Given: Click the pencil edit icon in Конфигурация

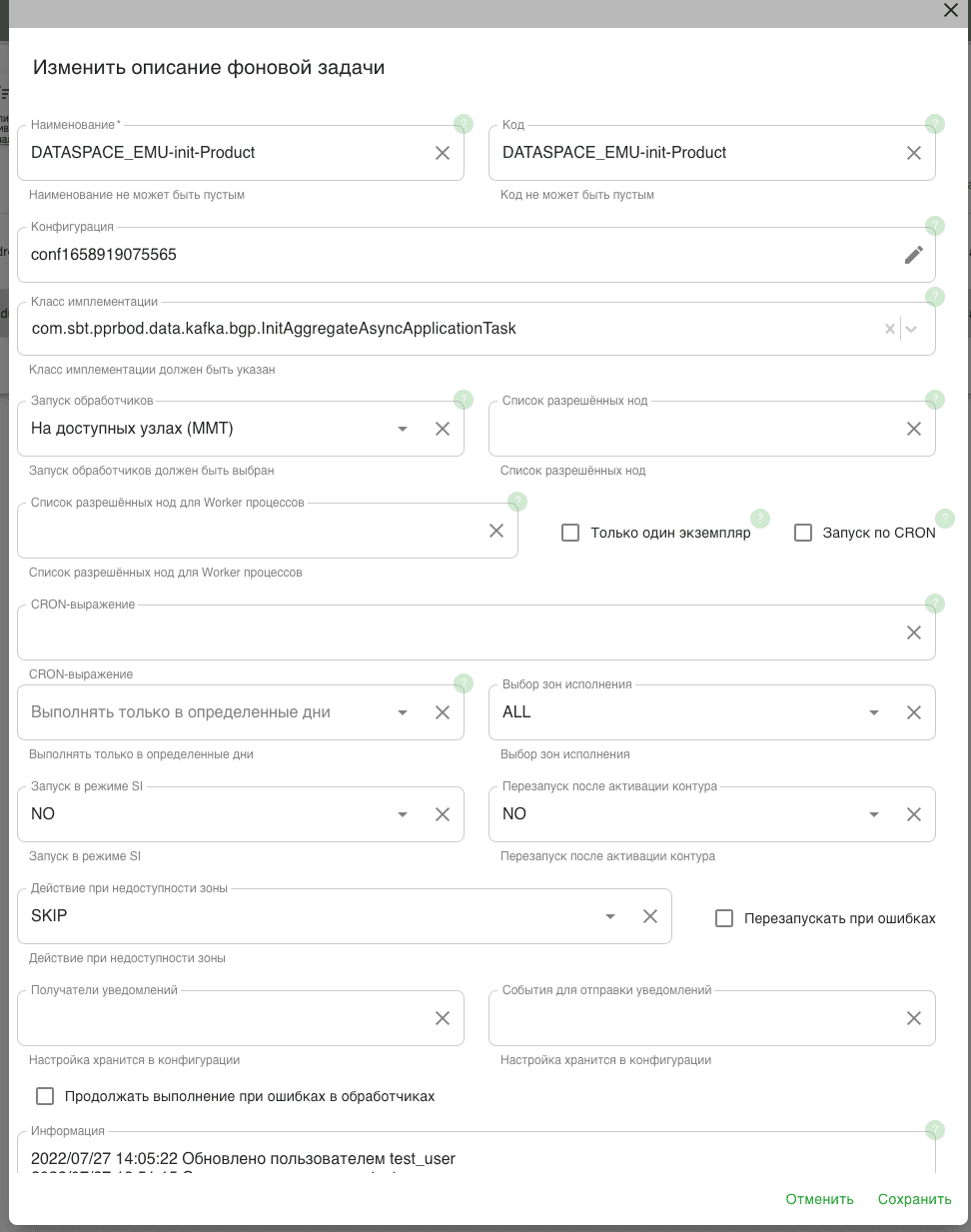Looking at the screenshot, I should [x=913, y=255].
